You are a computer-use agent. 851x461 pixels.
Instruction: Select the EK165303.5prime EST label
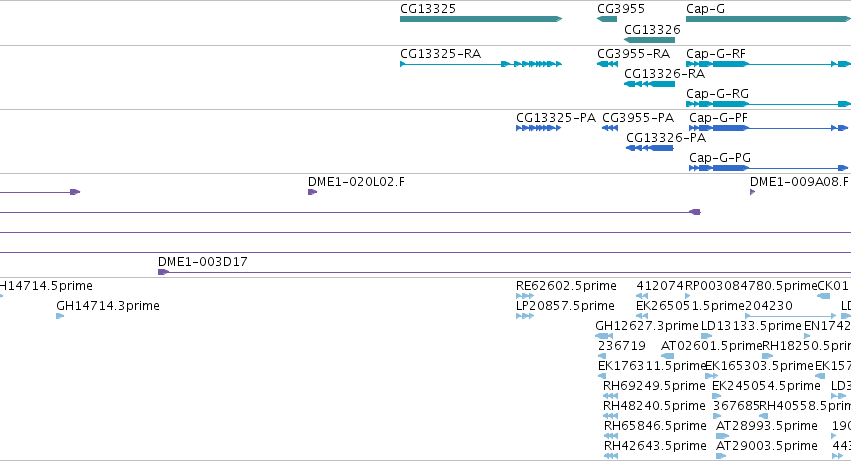pos(759,366)
